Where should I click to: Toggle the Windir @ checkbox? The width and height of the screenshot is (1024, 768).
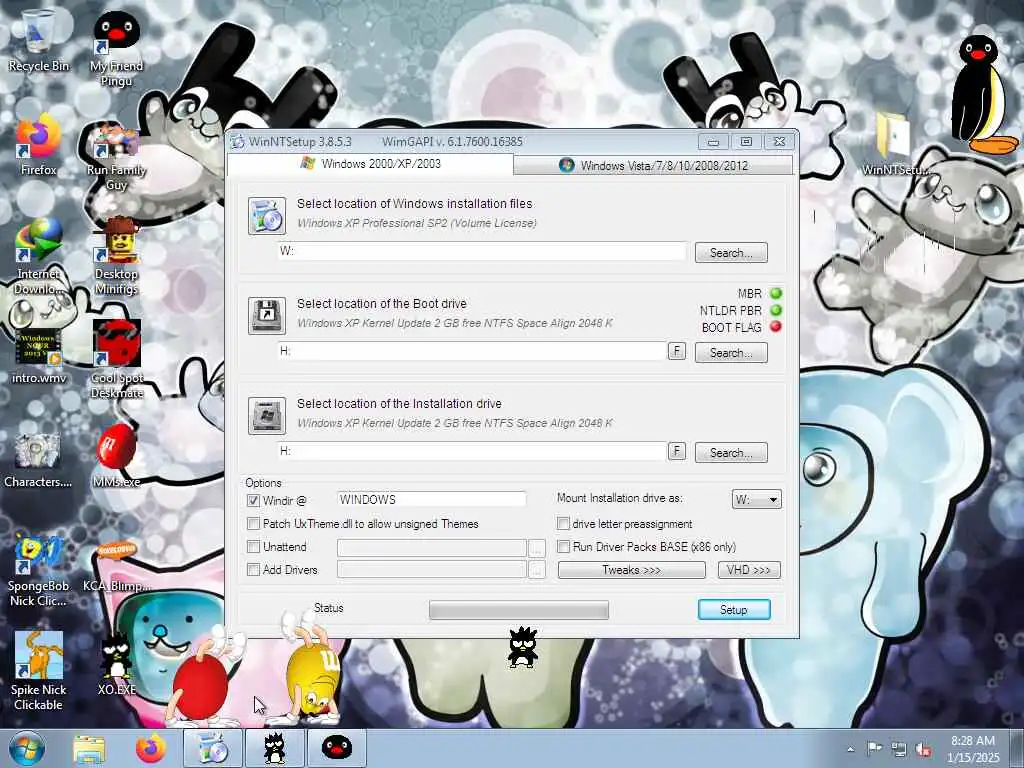(x=253, y=501)
